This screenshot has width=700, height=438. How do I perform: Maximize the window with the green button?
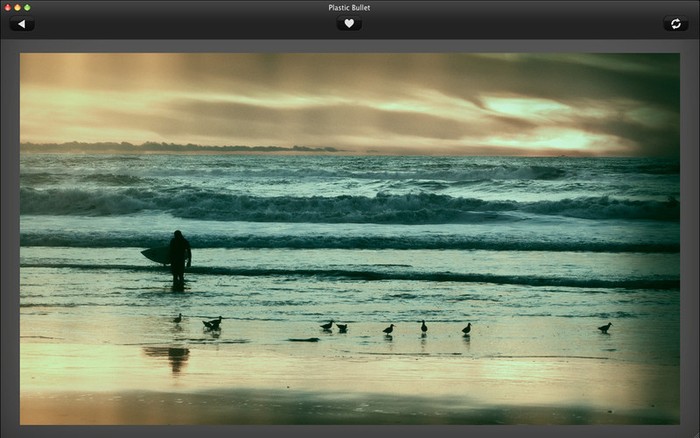pyautogui.click(x=27, y=8)
